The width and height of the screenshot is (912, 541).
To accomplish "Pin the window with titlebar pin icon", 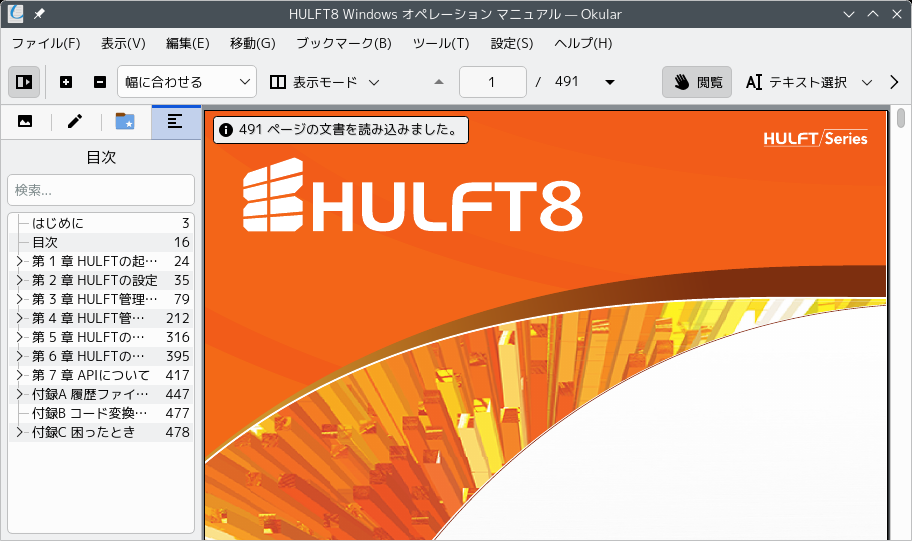I will tap(39, 14).
